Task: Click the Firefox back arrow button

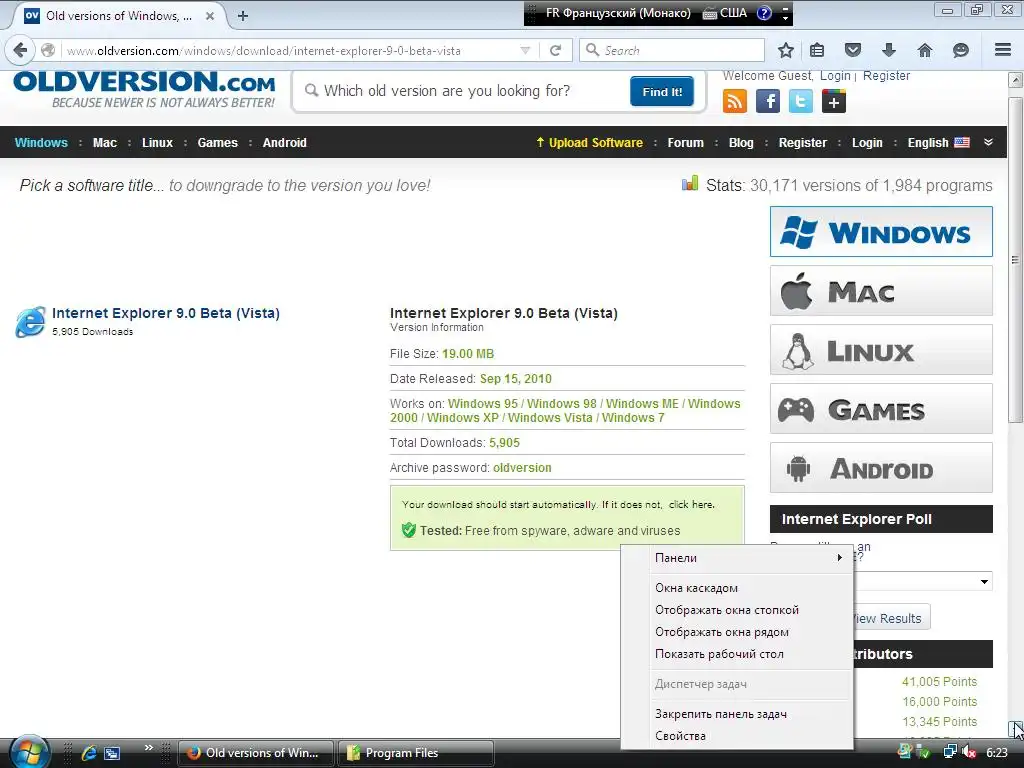Action: click(20, 50)
